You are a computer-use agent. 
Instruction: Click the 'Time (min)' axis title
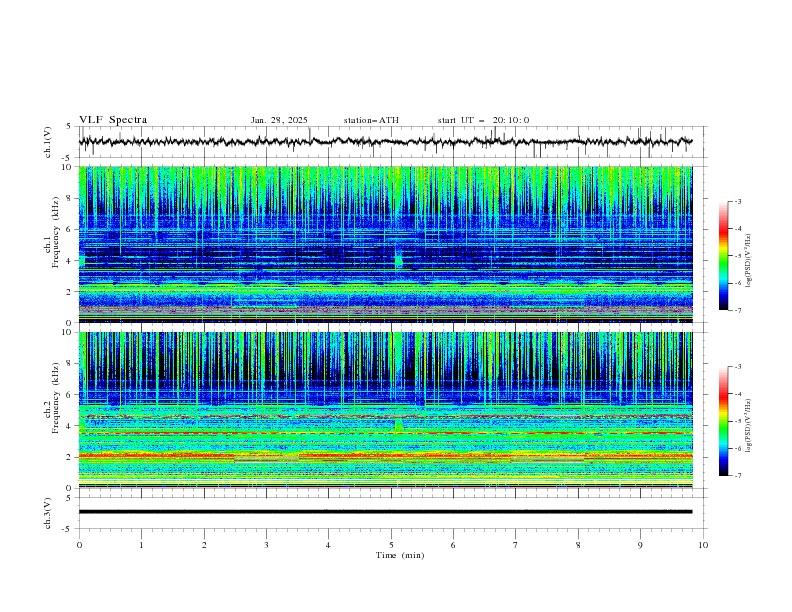coord(400,555)
